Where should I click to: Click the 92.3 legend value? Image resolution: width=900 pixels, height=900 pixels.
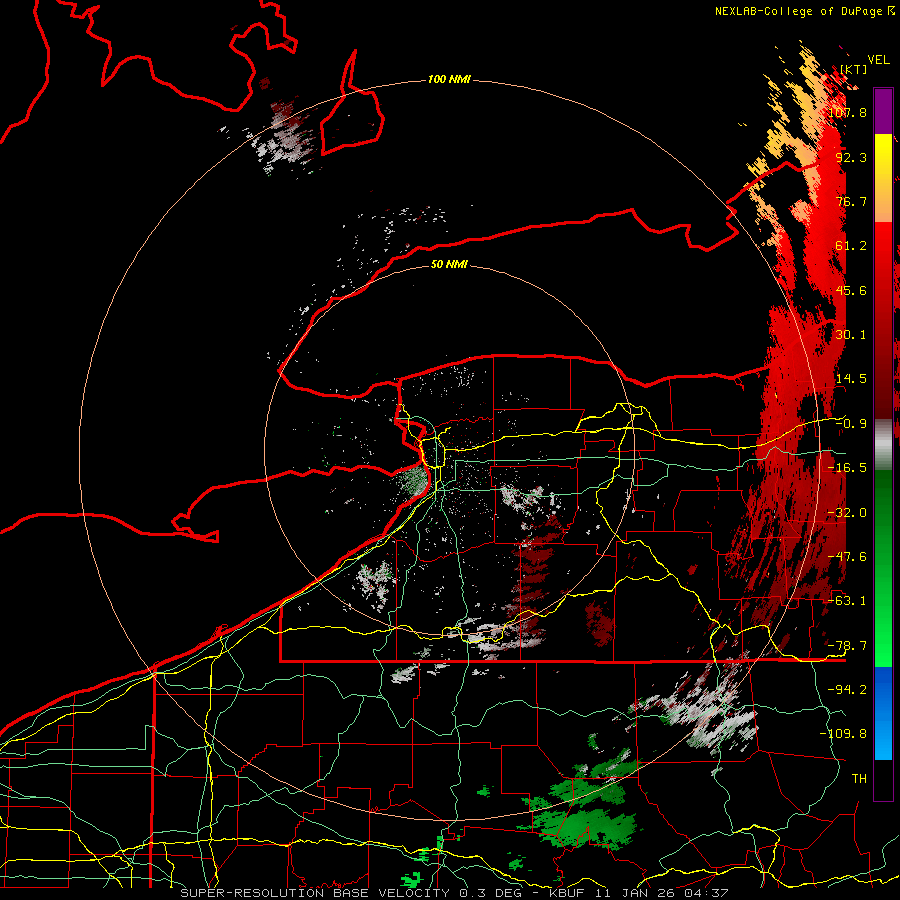click(851, 157)
